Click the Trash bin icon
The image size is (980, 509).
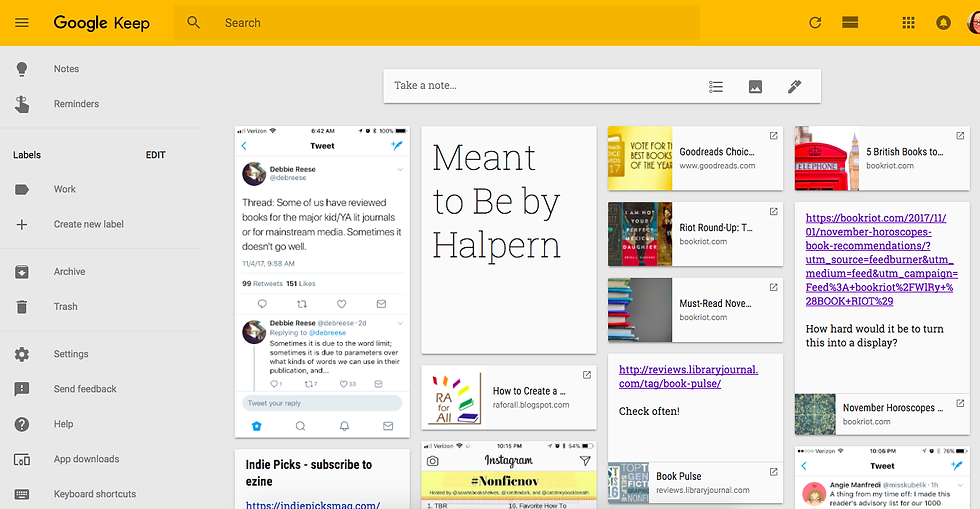pos(22,307)
